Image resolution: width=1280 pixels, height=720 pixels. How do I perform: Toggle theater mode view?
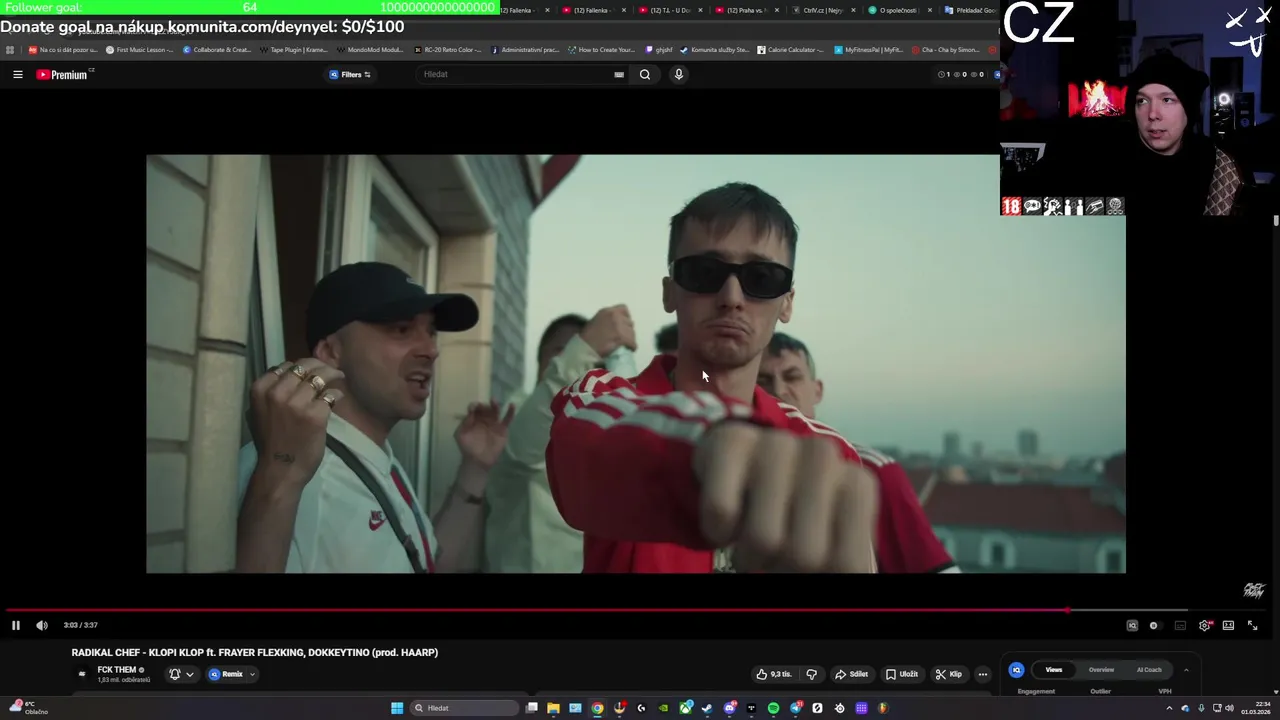coord(1228,625)
